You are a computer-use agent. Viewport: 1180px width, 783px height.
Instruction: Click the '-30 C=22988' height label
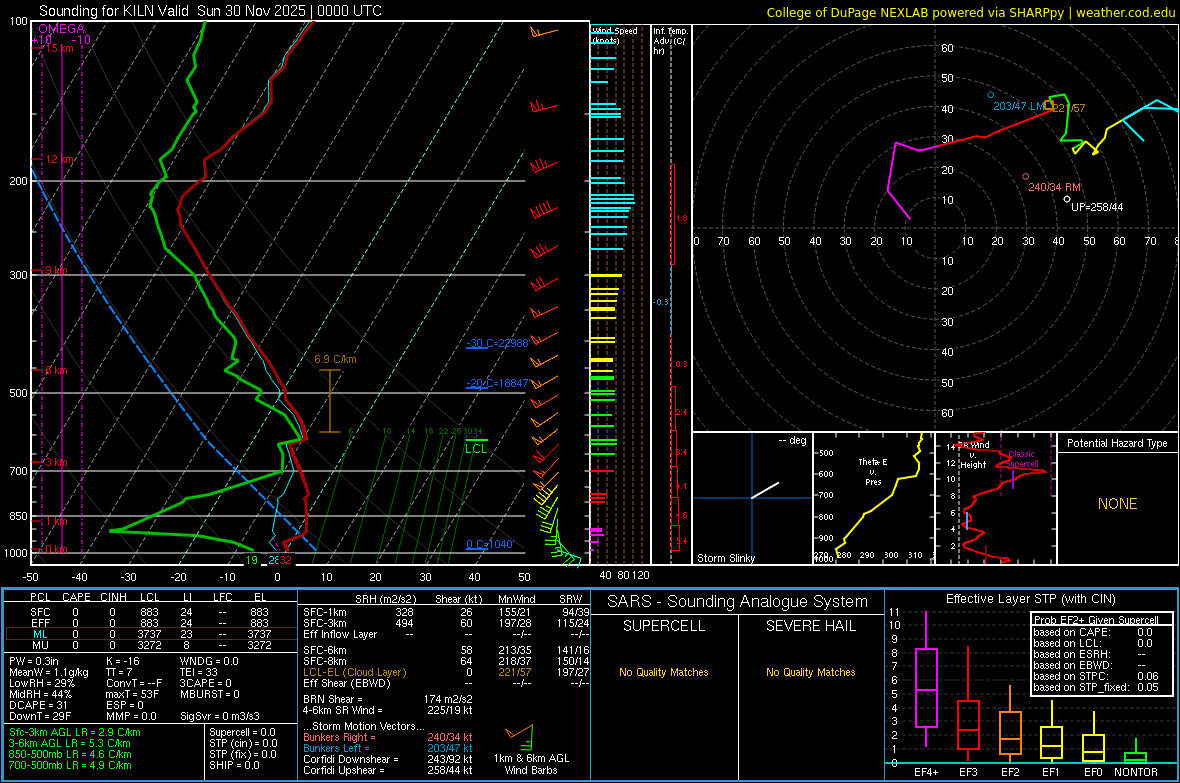pos(497,343)
